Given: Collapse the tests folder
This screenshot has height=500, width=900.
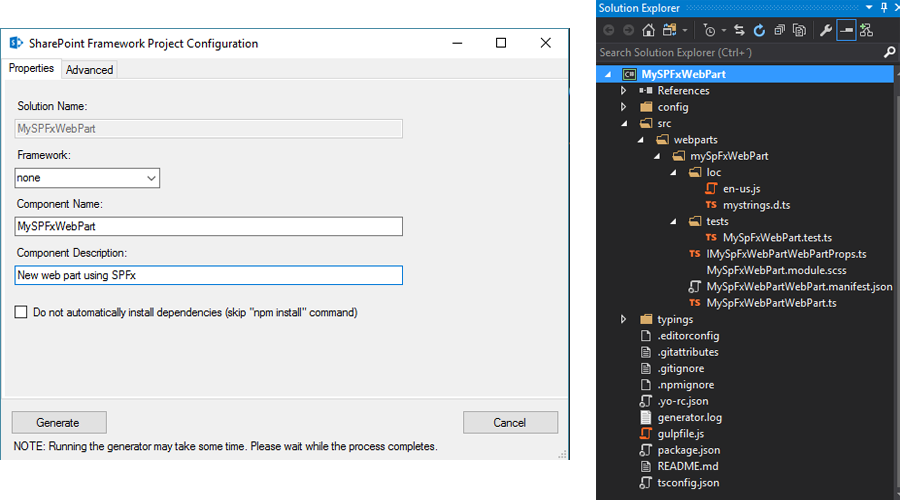Looking at the screenshot, I should click(x=674, y=221).
